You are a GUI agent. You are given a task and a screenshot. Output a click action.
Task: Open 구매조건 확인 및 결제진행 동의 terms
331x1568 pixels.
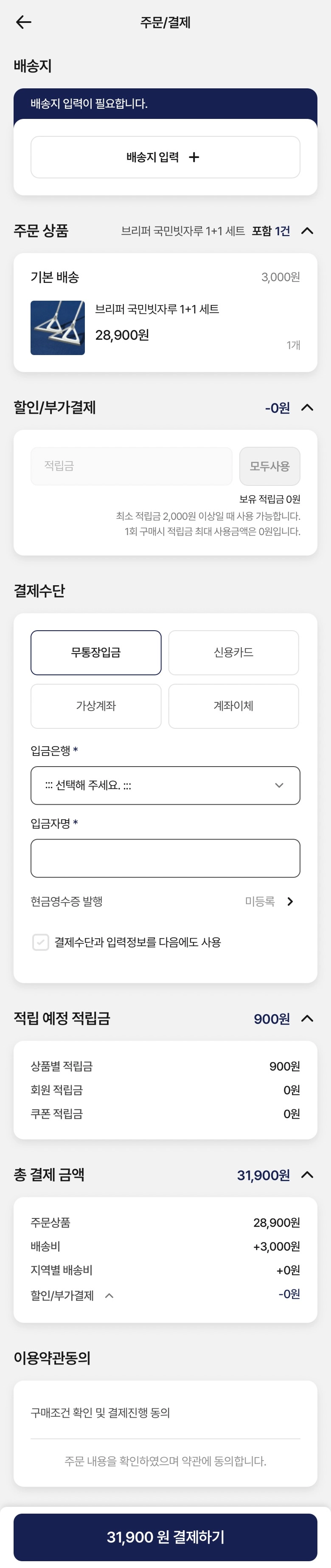(x=101, y=1413)
